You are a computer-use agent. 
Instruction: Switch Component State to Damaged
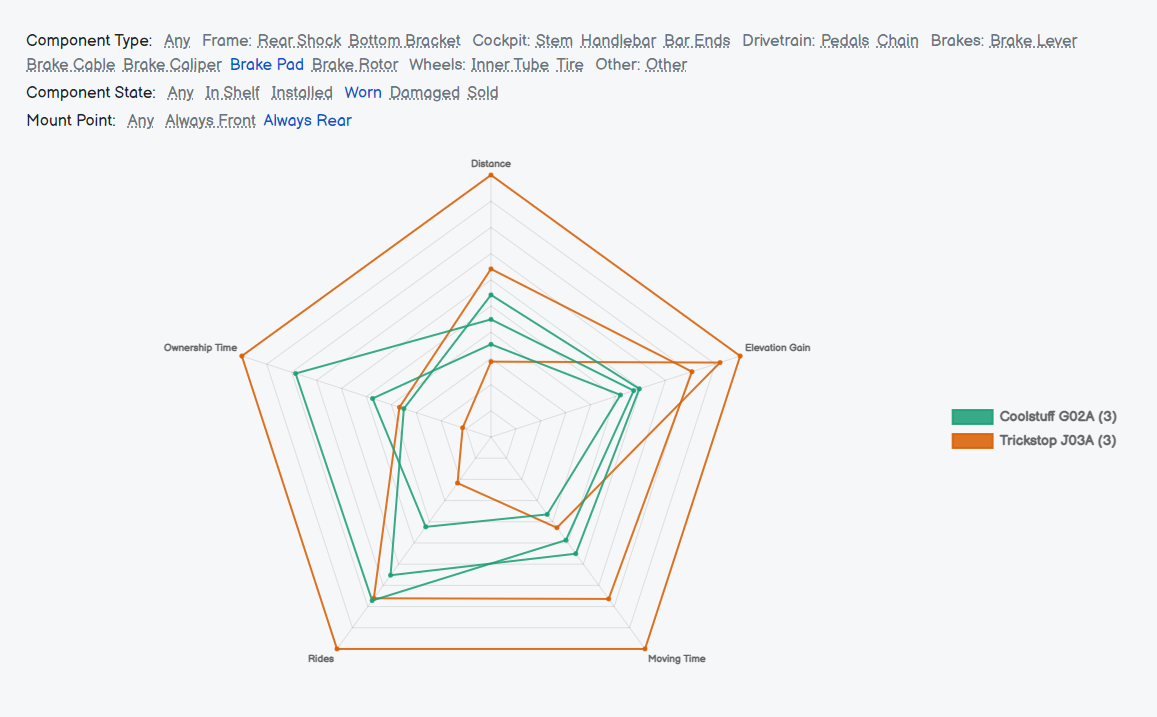[424, 93]
